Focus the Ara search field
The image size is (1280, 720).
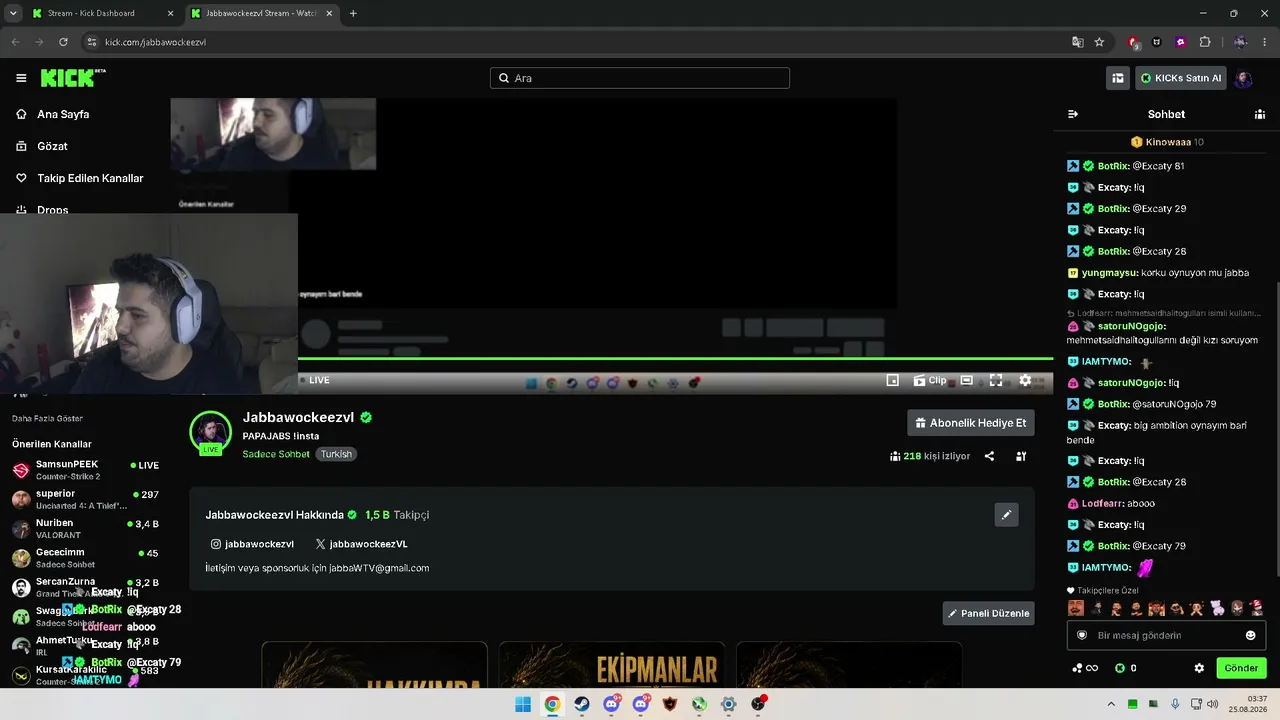tap(640, 78)
